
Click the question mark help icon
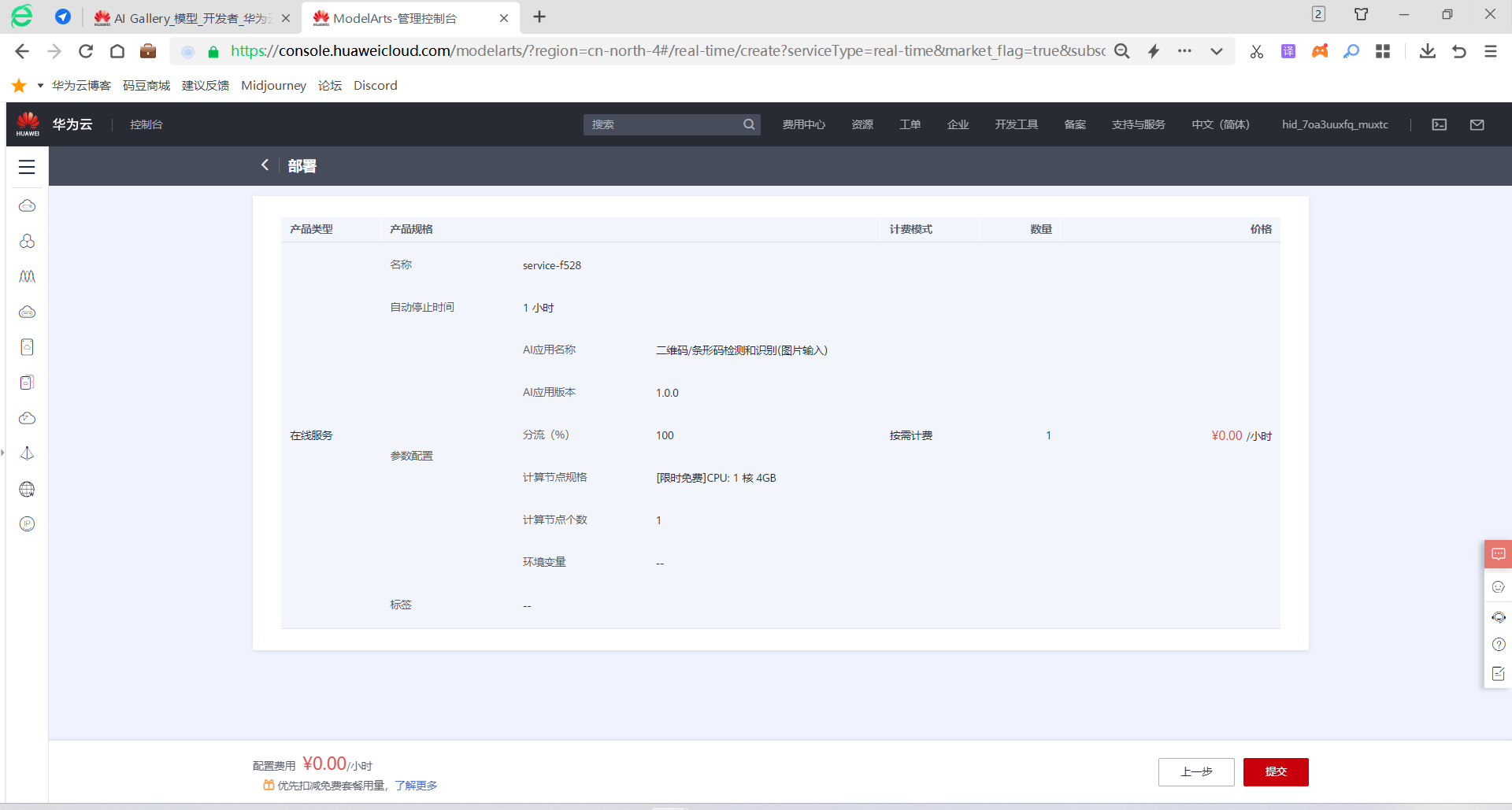coord(1498,645)
